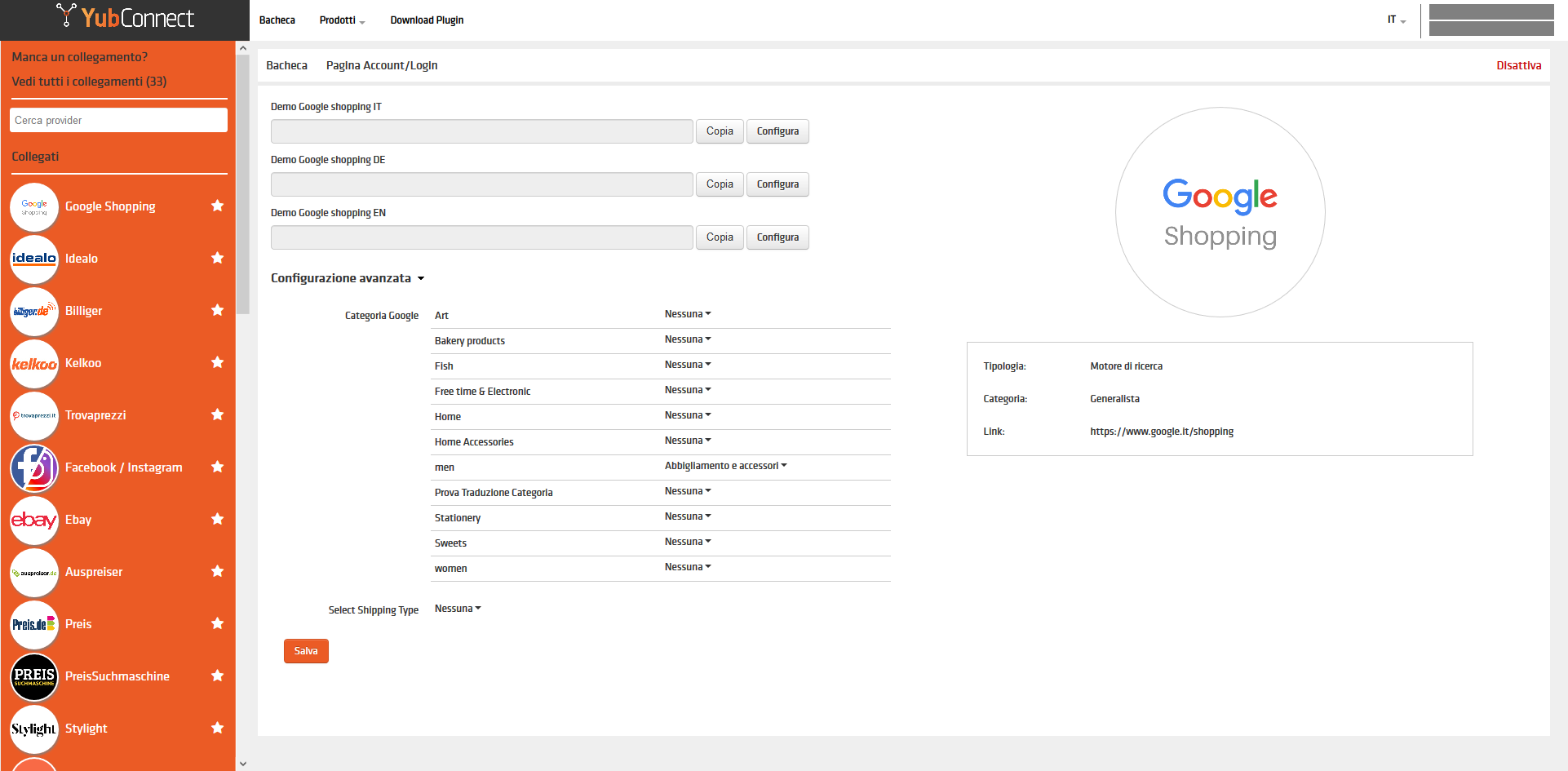This screenshot has height=771, width=1568.
Task: Click the Bacheca breadcrumb tab
Action: [x=286, y=65]
